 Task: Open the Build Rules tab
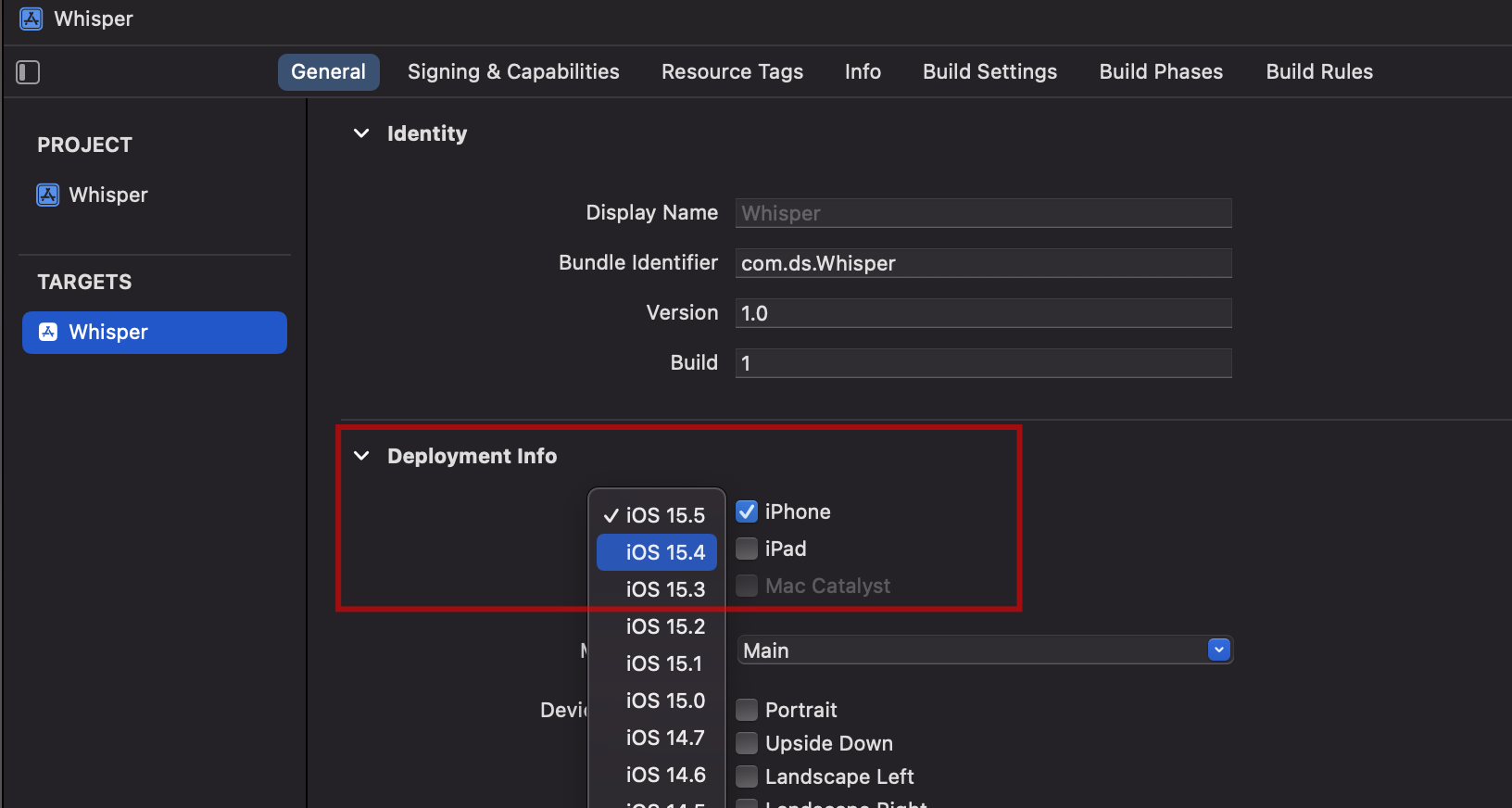[1319, 72]
